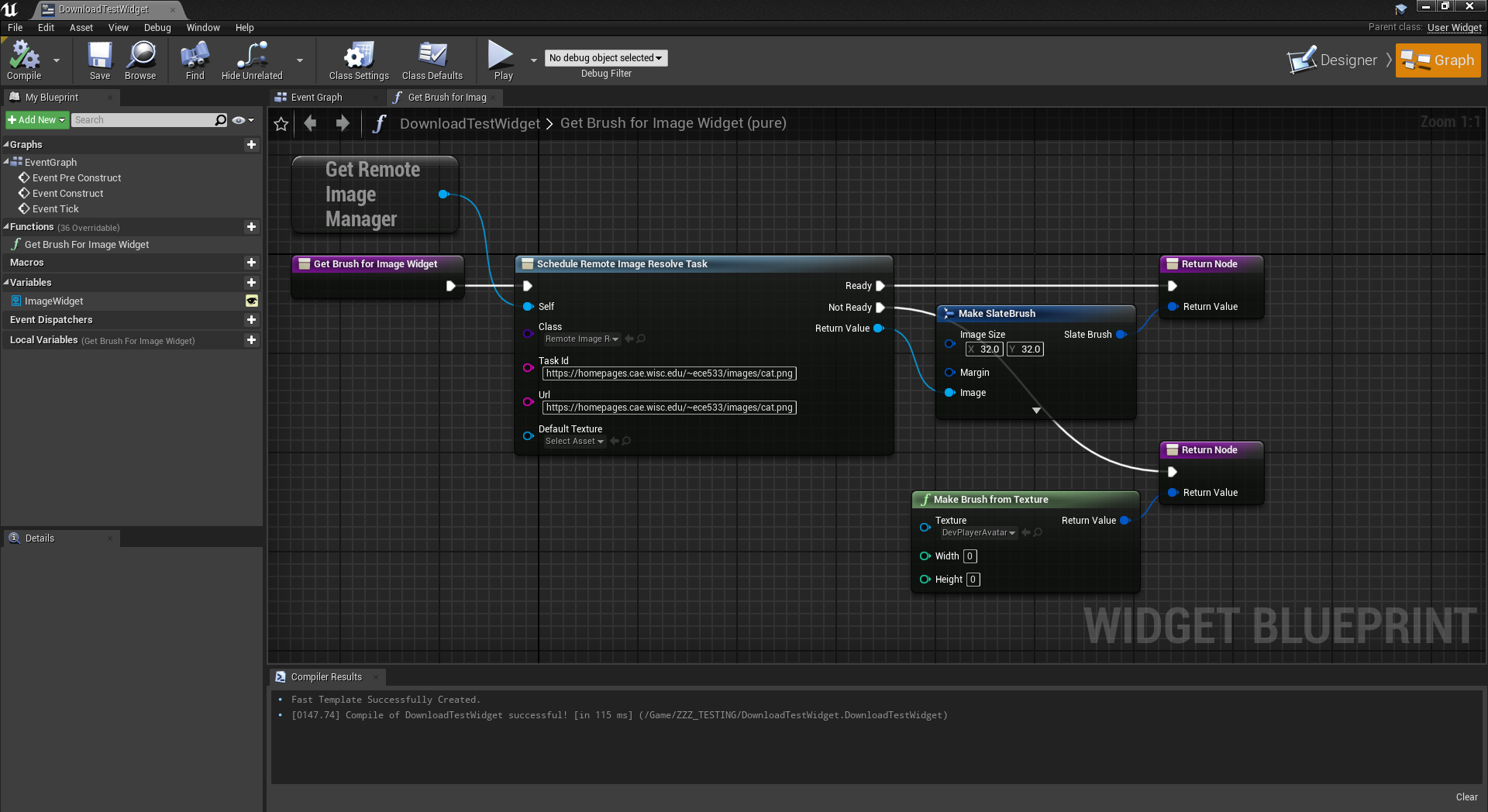Click the User Widget parent class link
1488x812 pixels.
pos(1455,28)
